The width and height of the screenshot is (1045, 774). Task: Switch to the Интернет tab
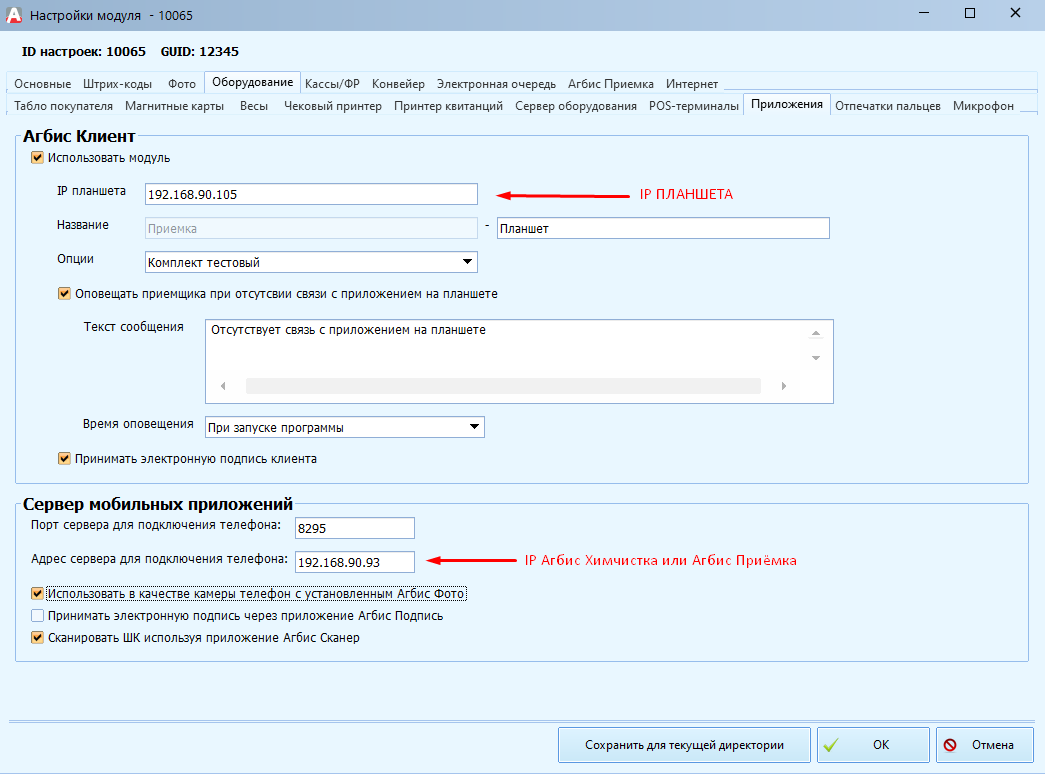click(x=692, y=84)
